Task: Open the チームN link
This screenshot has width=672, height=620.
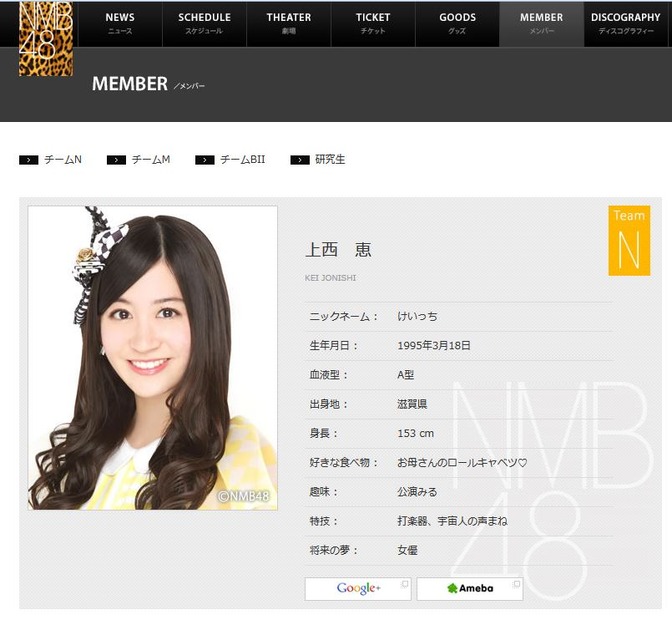Action: [x=63, y=159]
